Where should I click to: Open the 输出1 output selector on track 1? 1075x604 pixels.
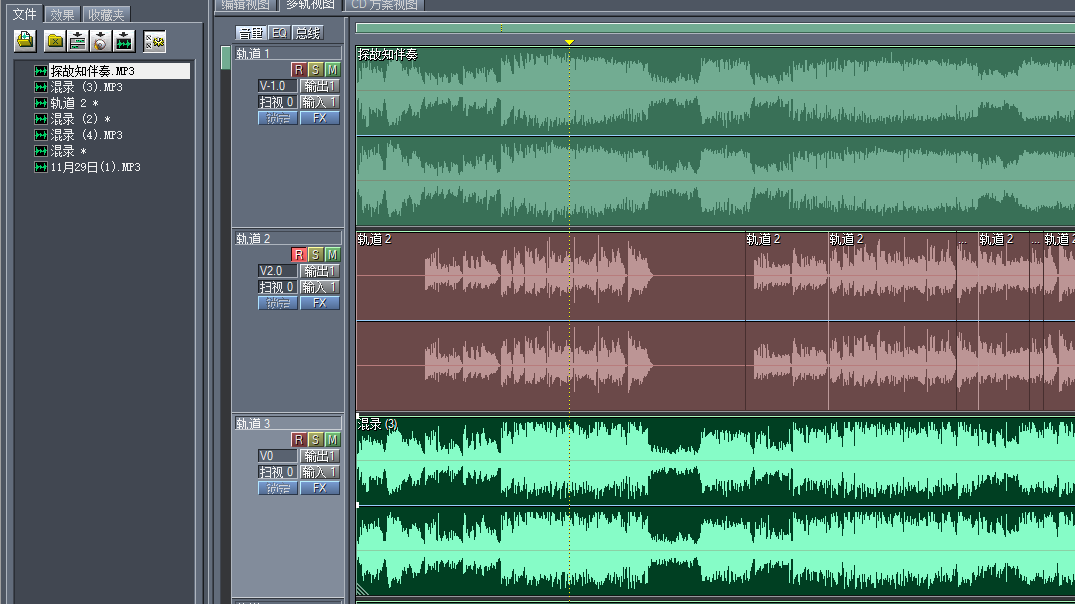click(x=320, y=86)
